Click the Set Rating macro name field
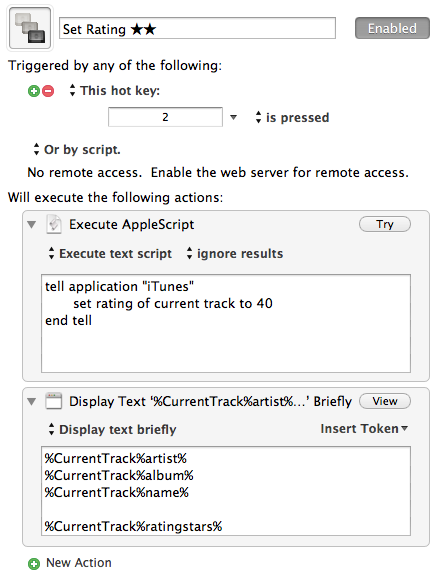 pyautogui.click(x=198, y=28)
